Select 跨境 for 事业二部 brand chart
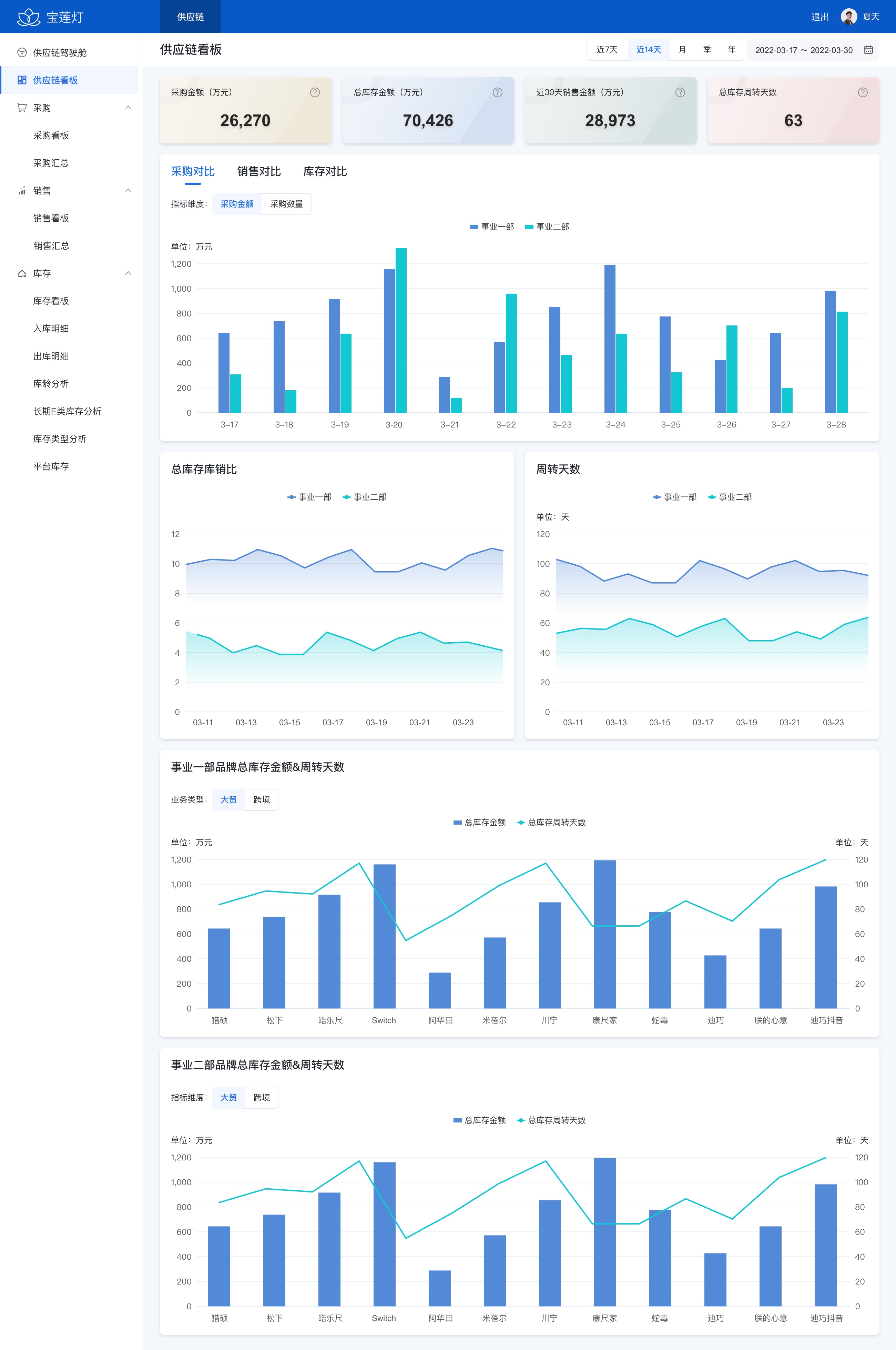The image size is (896, 1350). click(x=262, y=1097)
